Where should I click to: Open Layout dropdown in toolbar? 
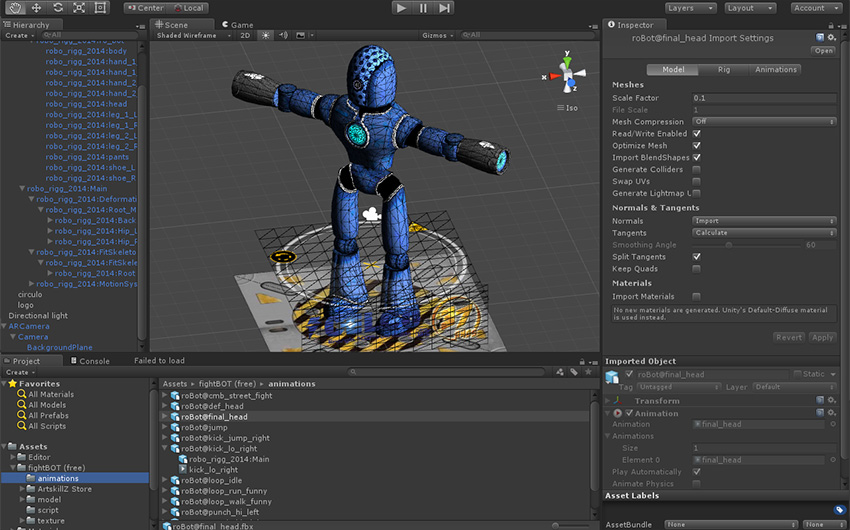tap(750, 8)
